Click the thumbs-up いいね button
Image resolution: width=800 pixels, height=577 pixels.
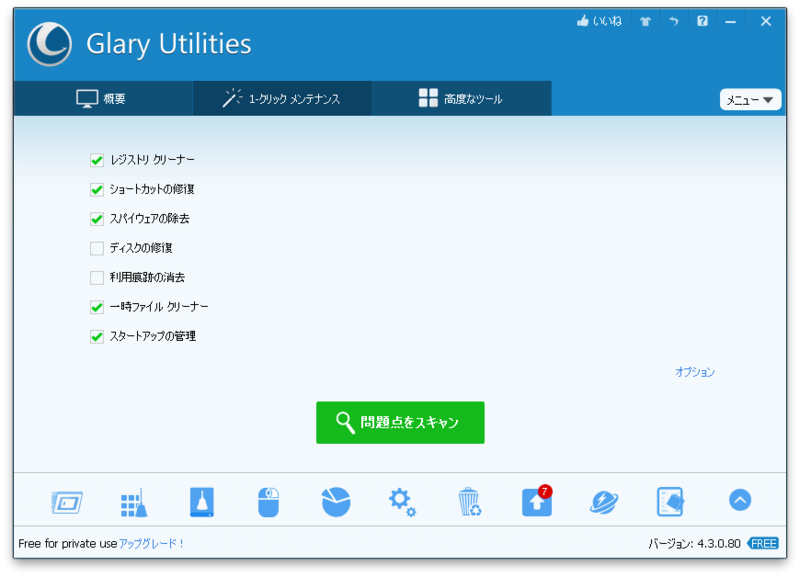599,21
